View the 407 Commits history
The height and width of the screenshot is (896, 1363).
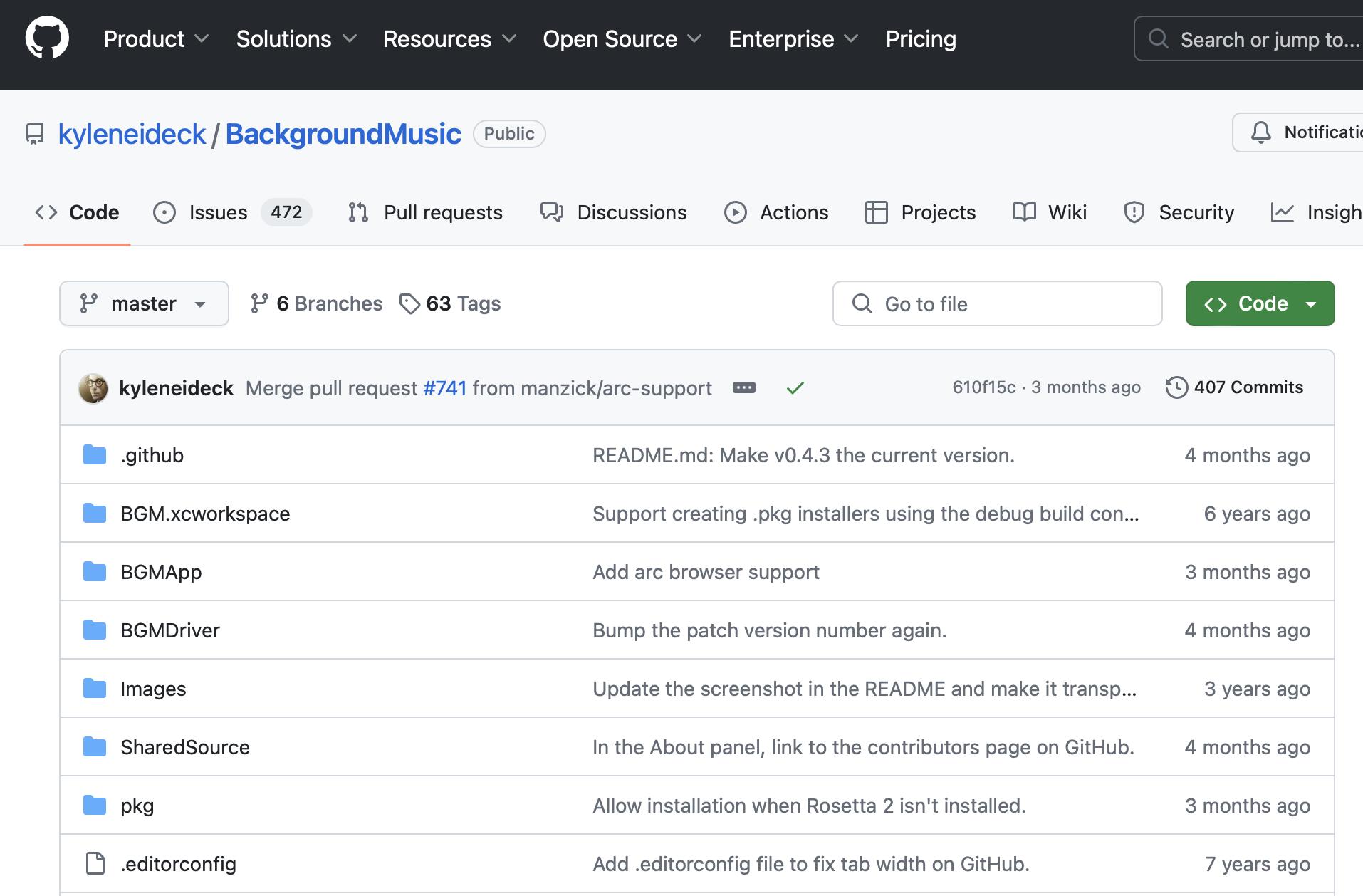pos(1234,387)
